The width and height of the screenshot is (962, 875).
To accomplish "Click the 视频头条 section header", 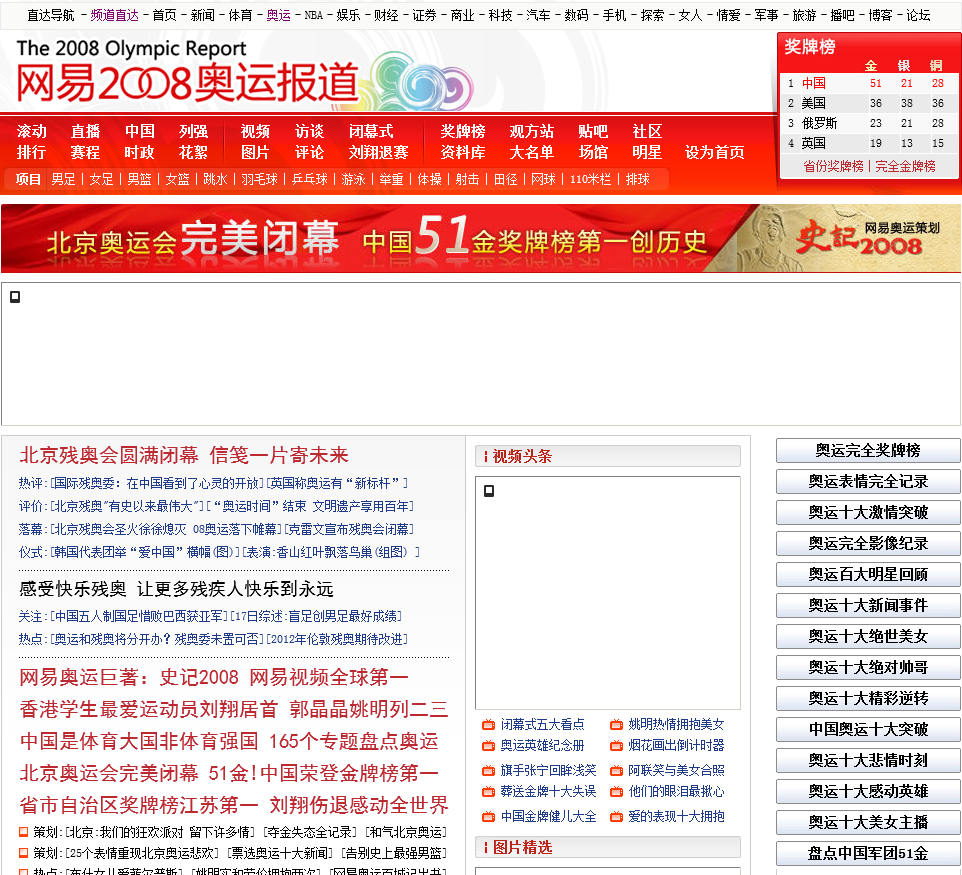I will pyautogui.click(x=607, y=456).
